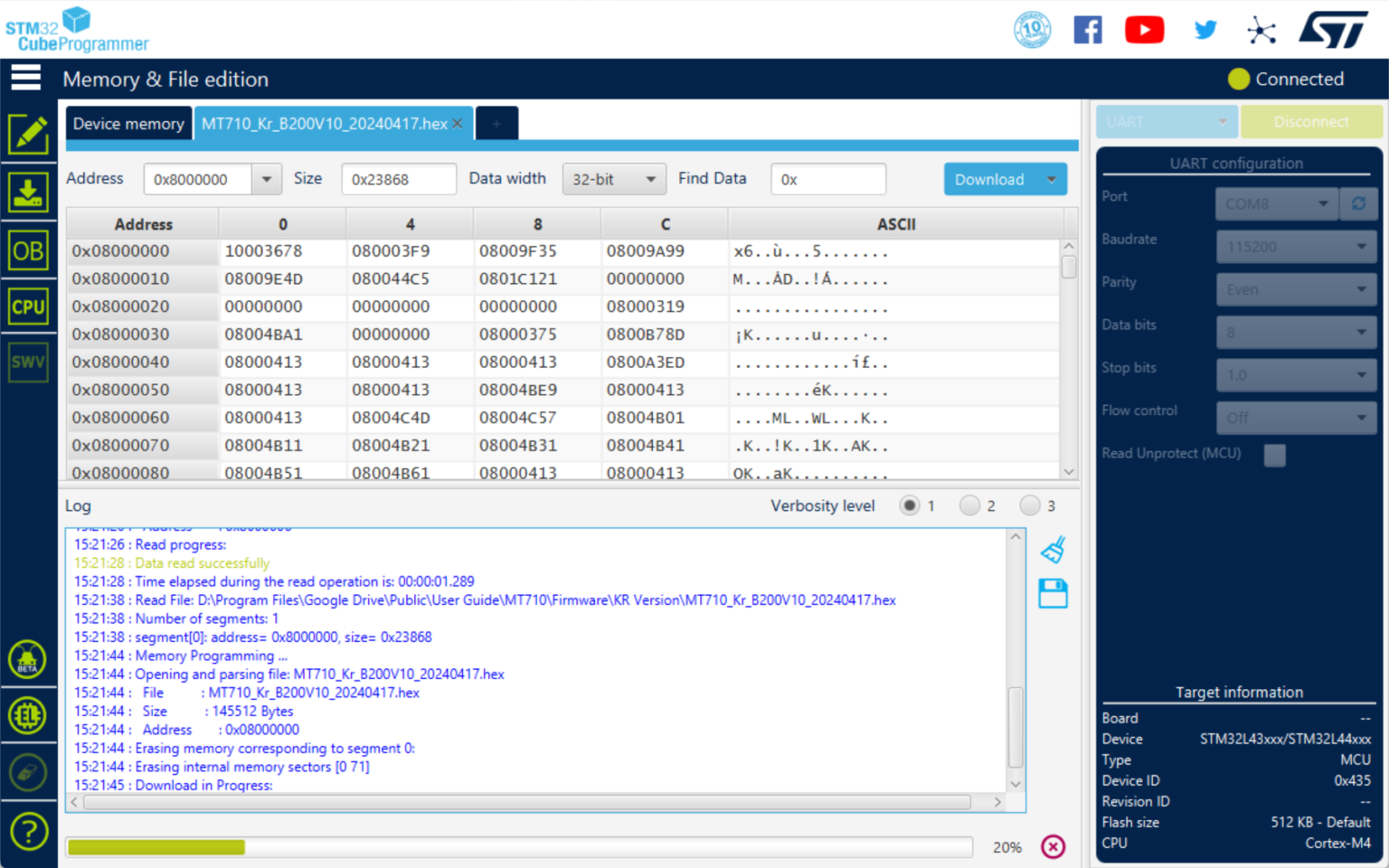Click the Find Data input field

(x=827, y=179)
